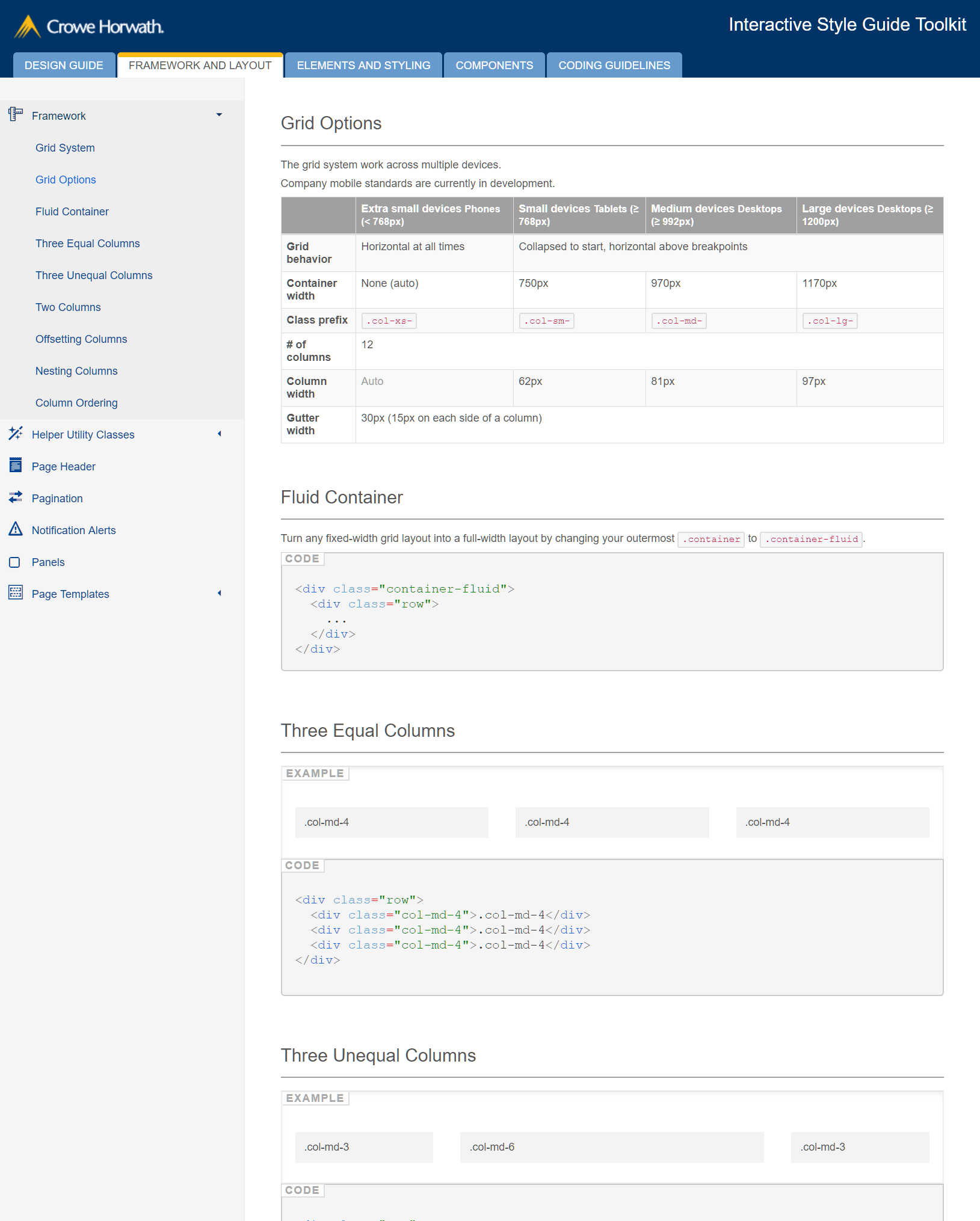
Task: Go to the Components tab
Action: click(494, 66)
